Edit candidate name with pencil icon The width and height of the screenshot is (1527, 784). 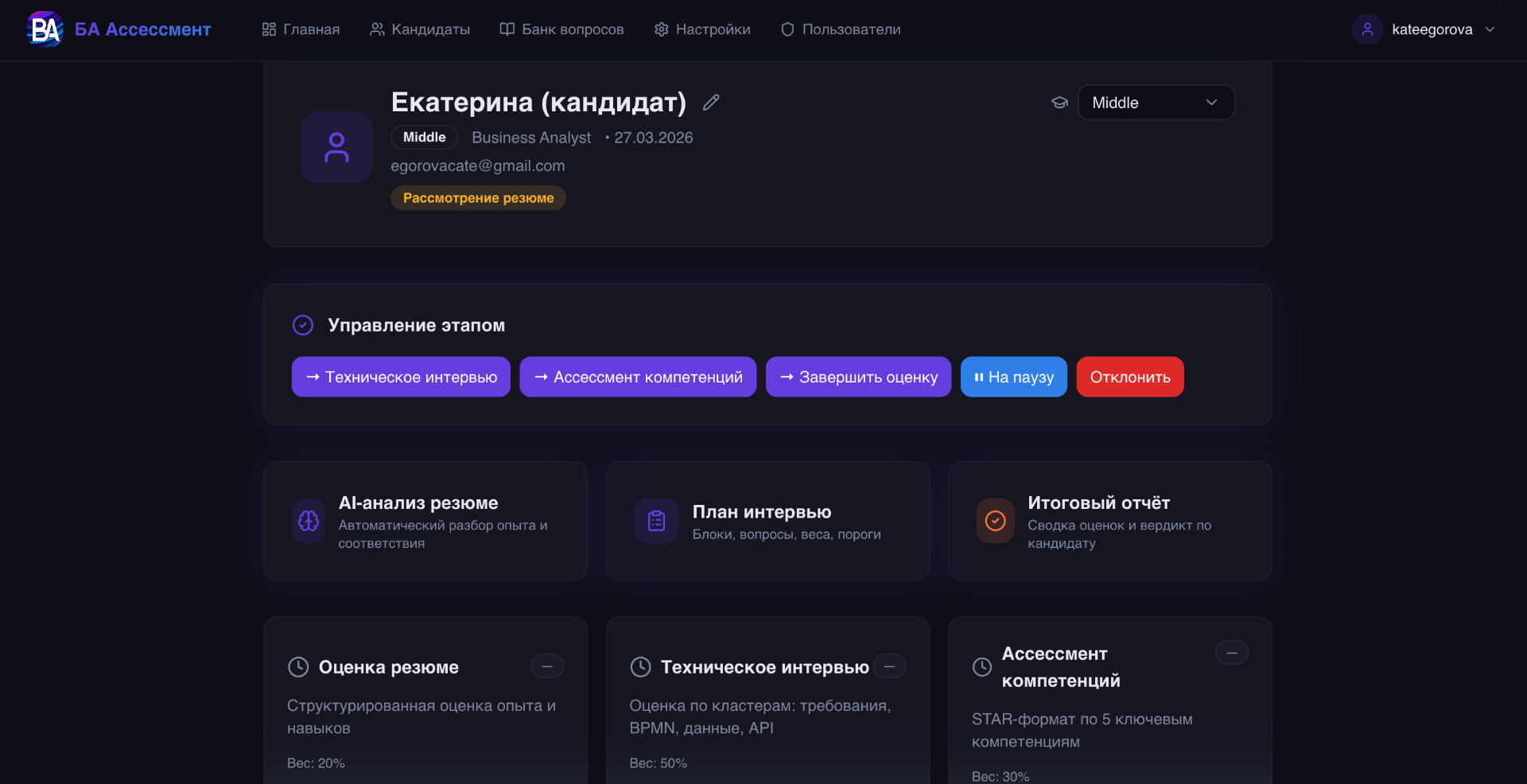(x=711, y=103)
